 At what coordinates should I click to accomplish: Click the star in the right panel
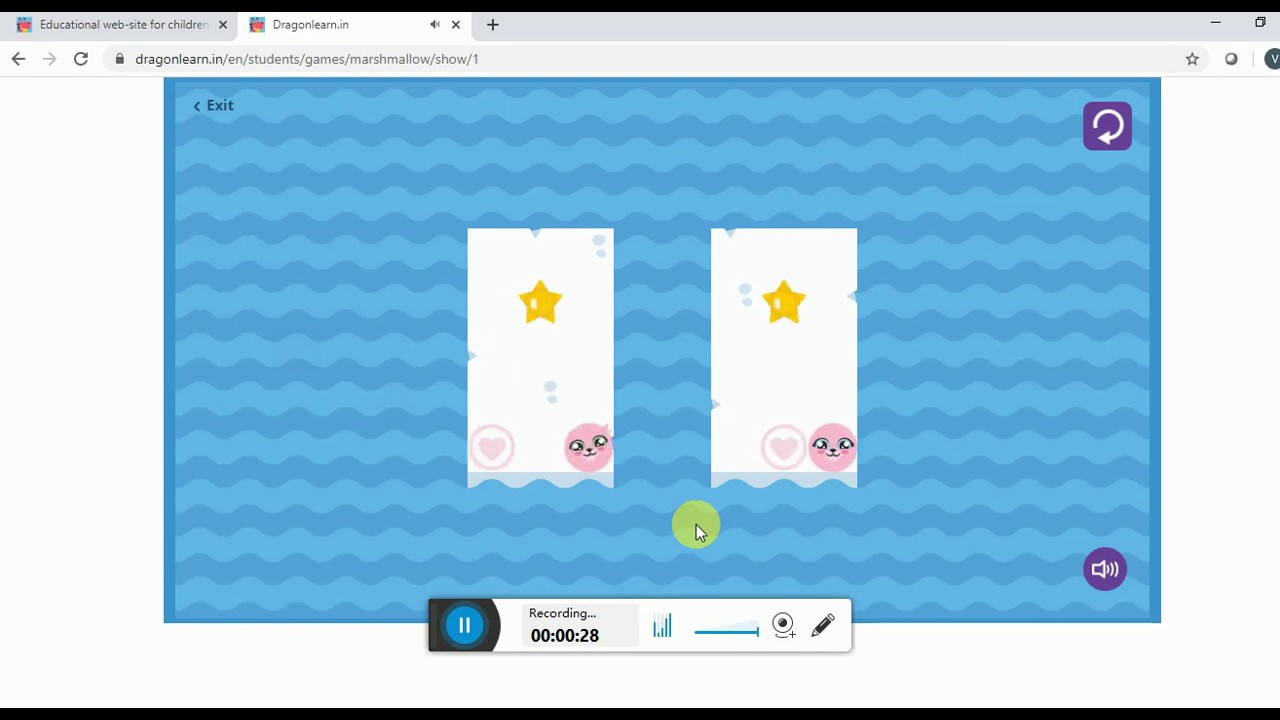click(x=783, y=302)
